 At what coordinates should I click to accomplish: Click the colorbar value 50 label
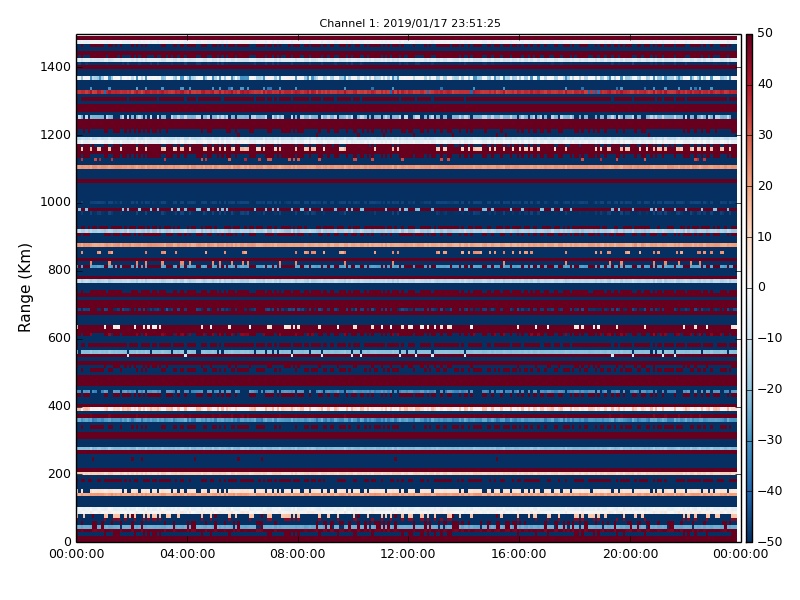pyautogui.click(x=765, y=33)
